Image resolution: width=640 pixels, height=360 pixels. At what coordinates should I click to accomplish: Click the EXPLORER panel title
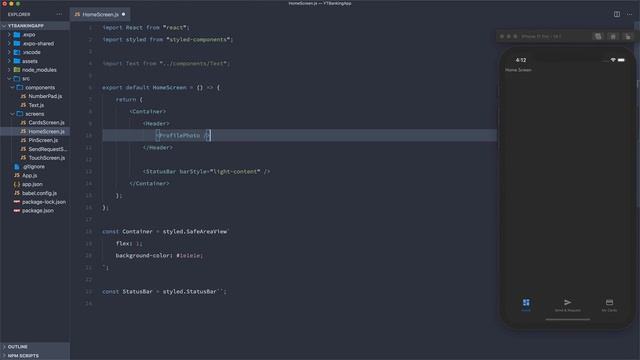(x=19, y=14)
